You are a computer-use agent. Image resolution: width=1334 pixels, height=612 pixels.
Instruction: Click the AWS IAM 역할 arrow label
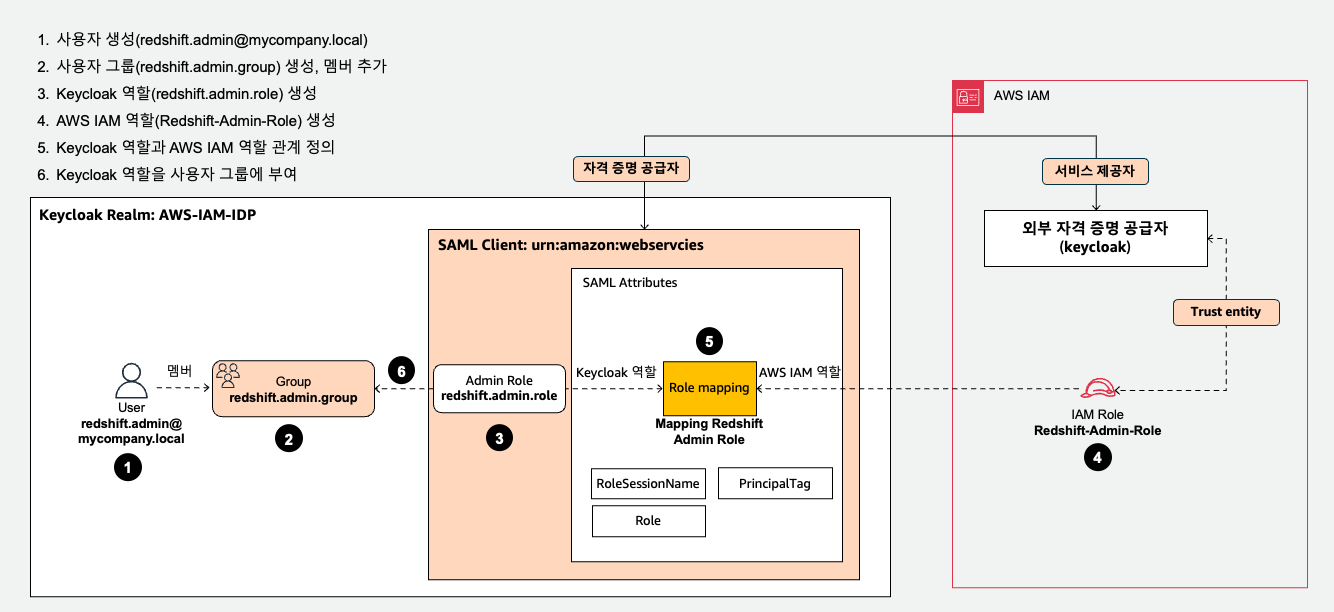[800, 372]
